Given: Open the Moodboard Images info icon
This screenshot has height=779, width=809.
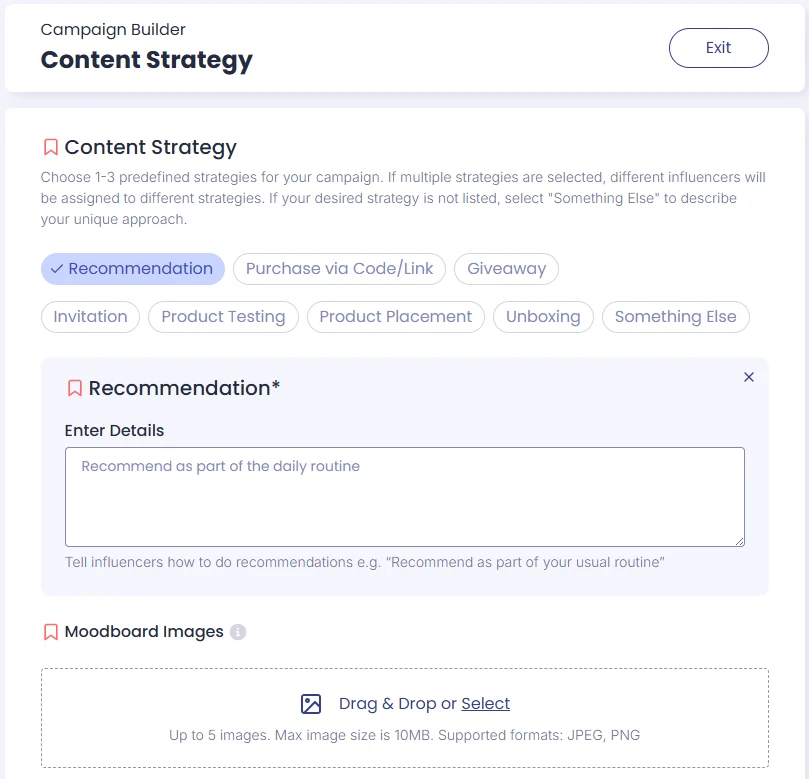Looking at the screenshot, I should (238, 631).
